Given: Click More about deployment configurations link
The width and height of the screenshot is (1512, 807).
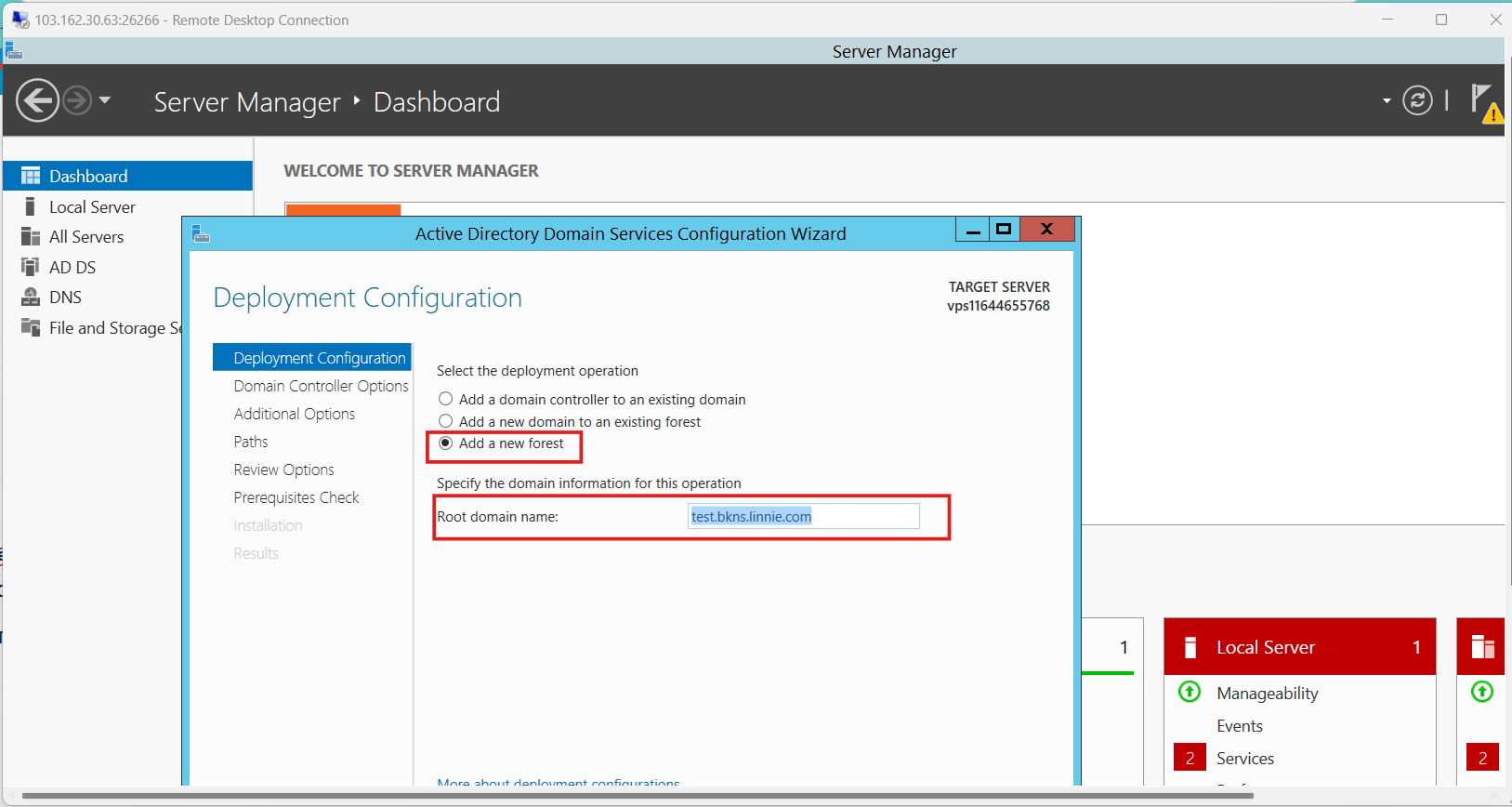Looking at the screenshot, I should tap(558, 782).
